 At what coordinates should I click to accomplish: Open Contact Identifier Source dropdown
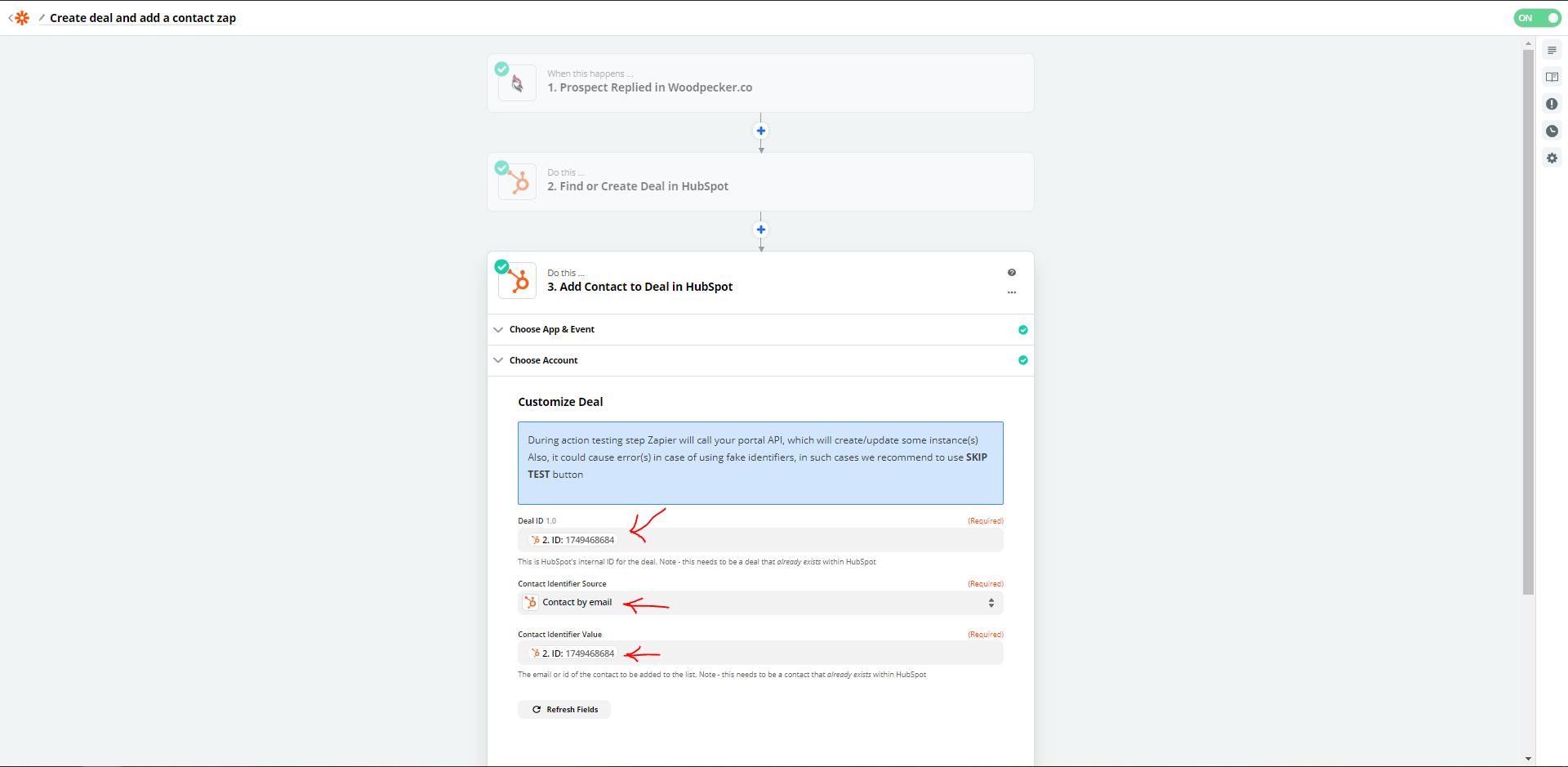[760, 603]
